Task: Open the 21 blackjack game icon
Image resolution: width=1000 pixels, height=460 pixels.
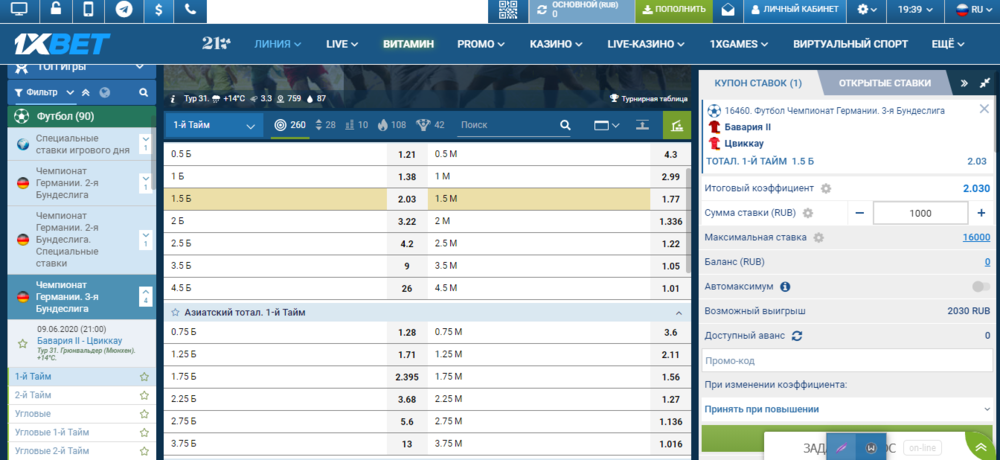Action: tap(216, 43)
